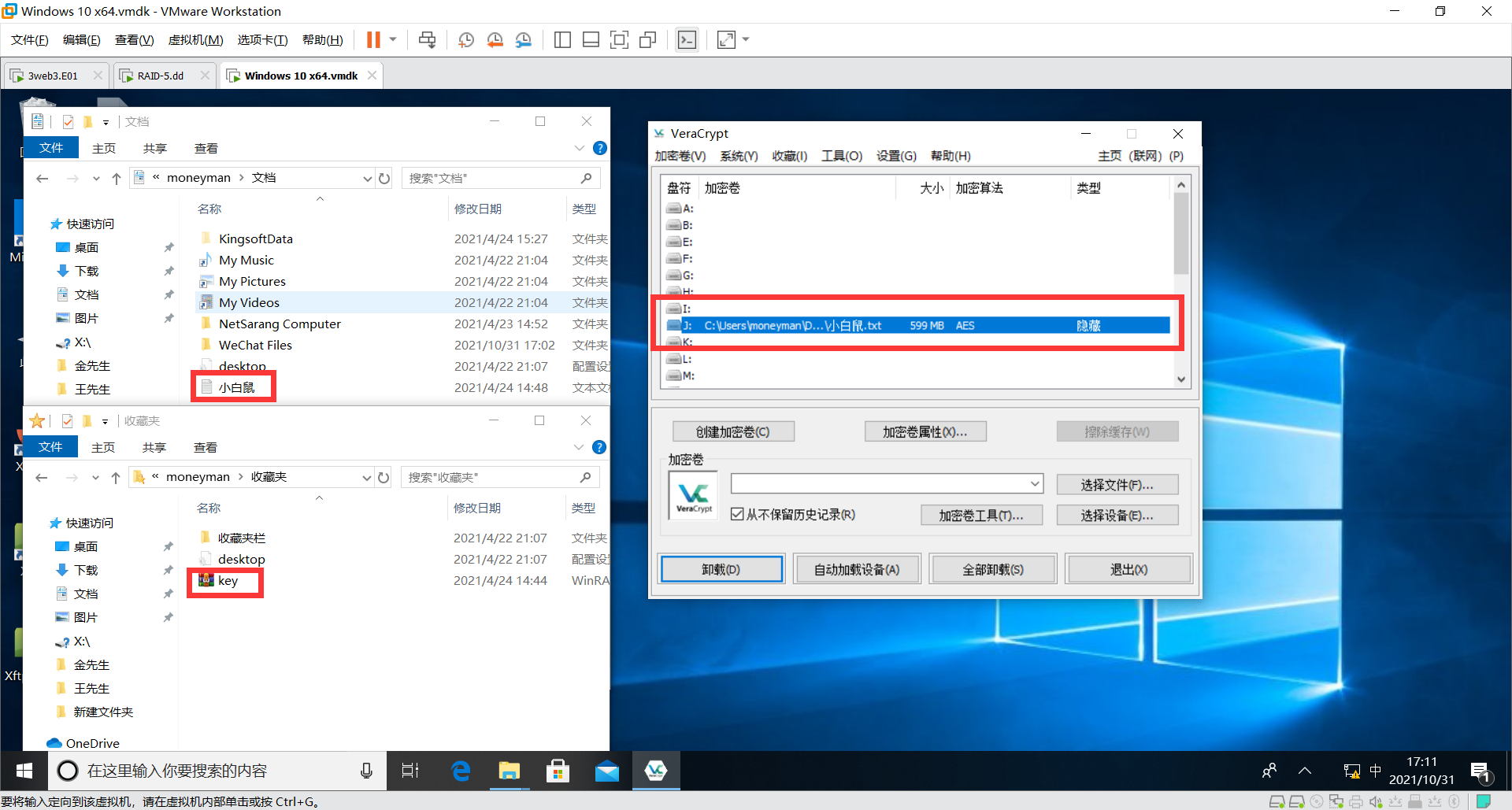Close the Windows 10 x64.vmdk tab
This screenshot has width=1512, height=810.
click(x=372, y=75)
